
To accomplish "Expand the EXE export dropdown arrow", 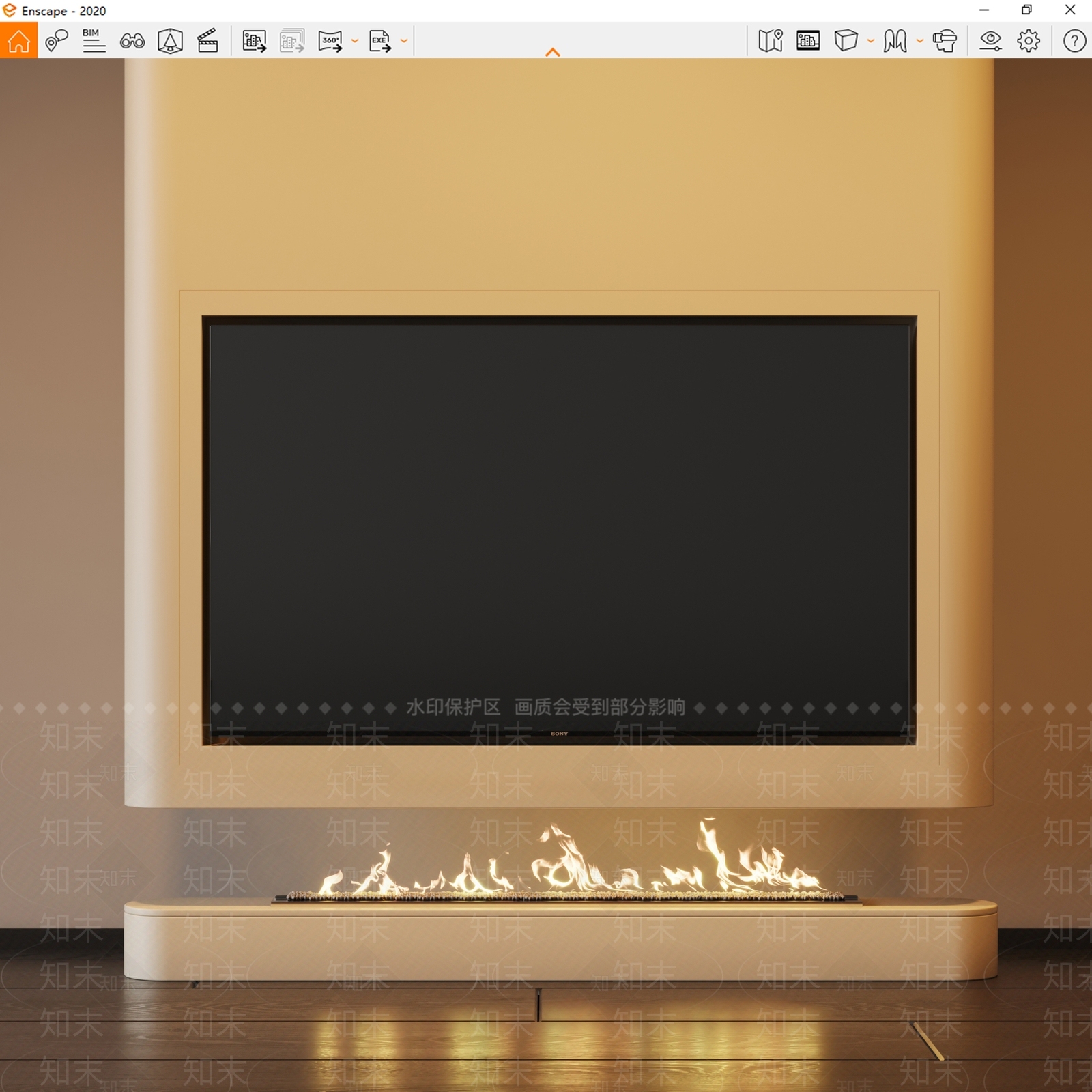I will 404,41.
